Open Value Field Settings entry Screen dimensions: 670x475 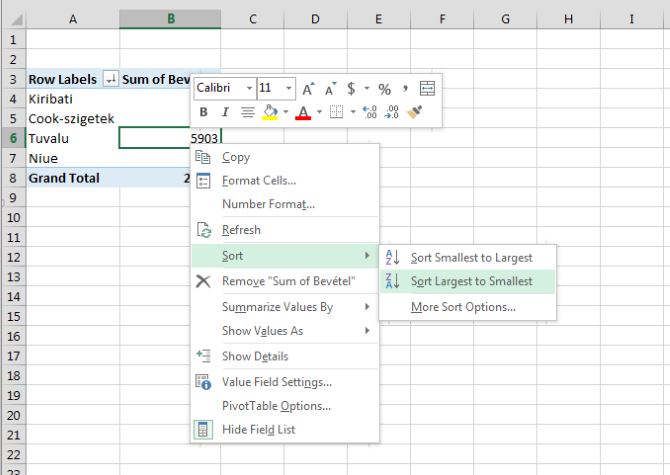coord(285,382)
